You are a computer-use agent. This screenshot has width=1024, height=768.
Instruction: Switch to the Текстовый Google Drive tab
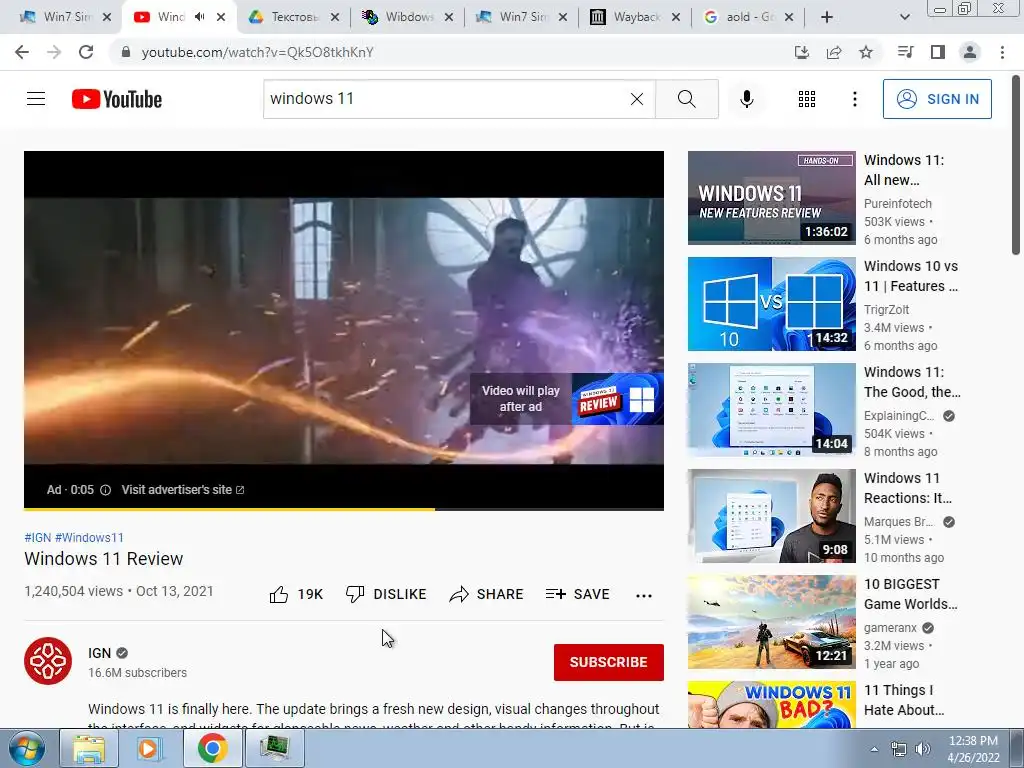click(295, 17)
